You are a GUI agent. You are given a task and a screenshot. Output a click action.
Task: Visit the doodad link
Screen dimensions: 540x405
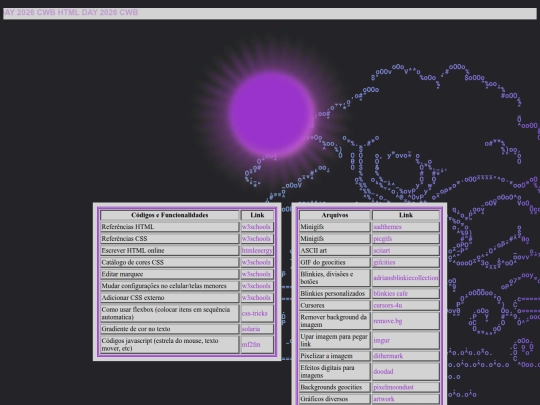[383, 372]
